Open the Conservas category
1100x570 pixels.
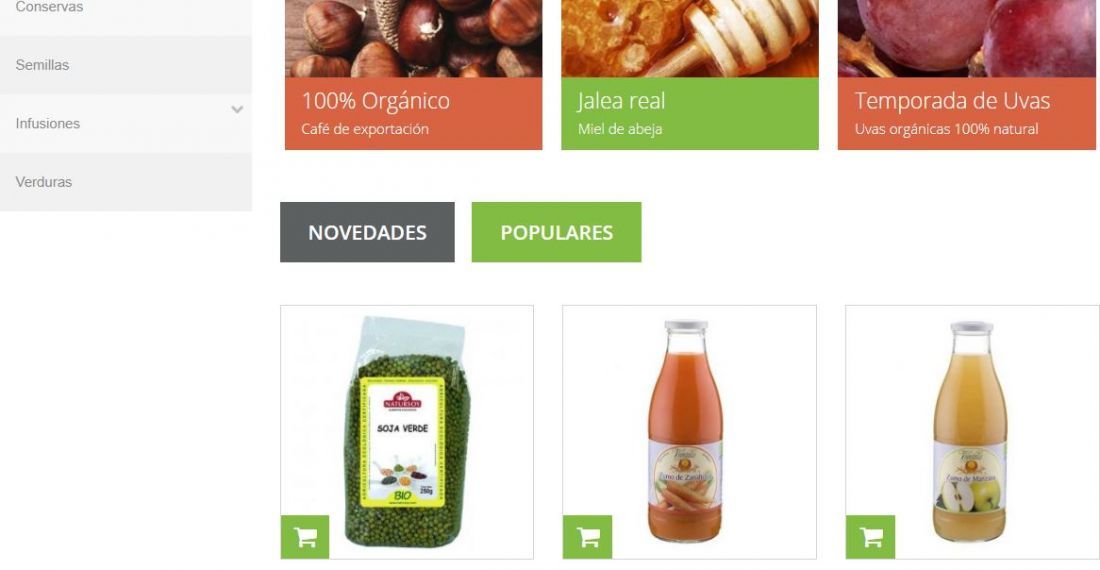pyautogui.click(x=49, y=7)
